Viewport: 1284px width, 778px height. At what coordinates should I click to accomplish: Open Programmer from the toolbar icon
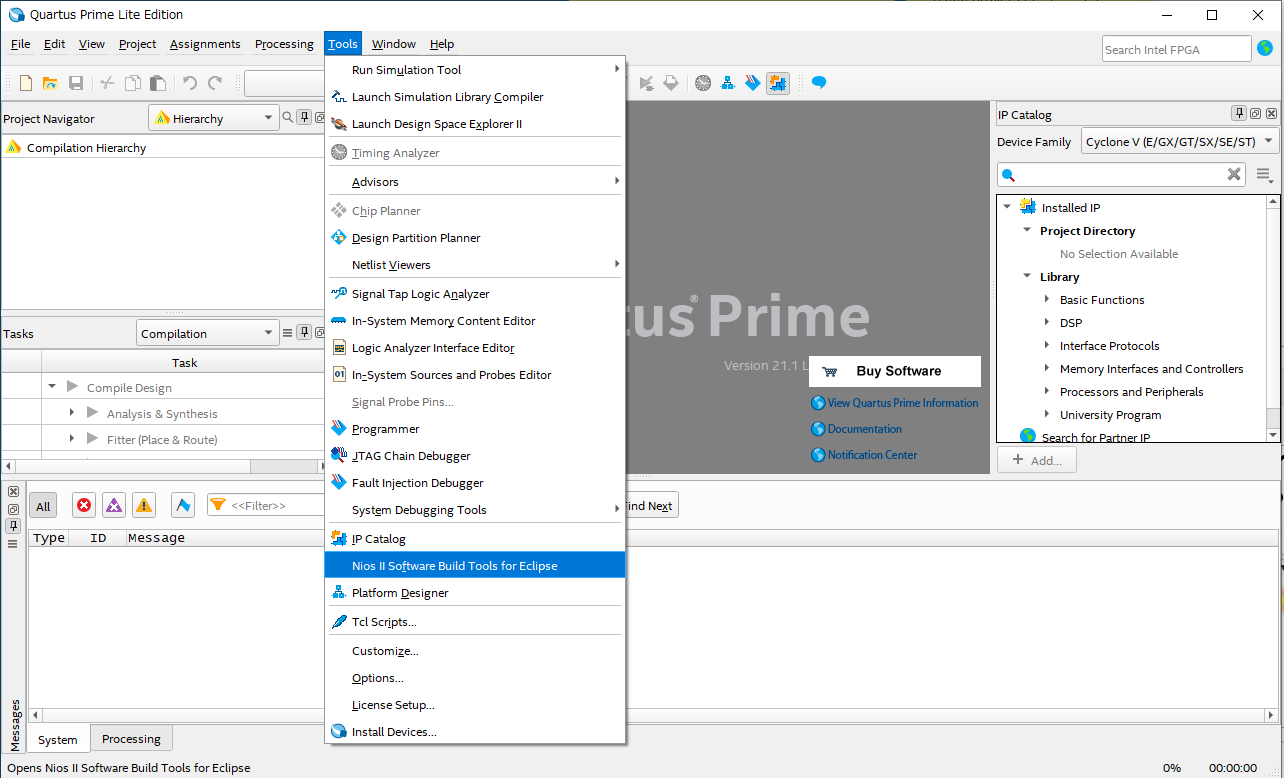(x=753, y=83)
